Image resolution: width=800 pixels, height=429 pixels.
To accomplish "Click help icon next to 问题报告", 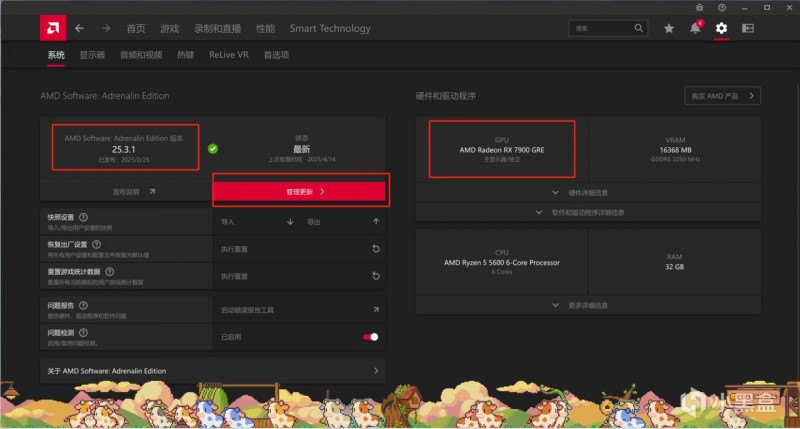I will 83,306.
